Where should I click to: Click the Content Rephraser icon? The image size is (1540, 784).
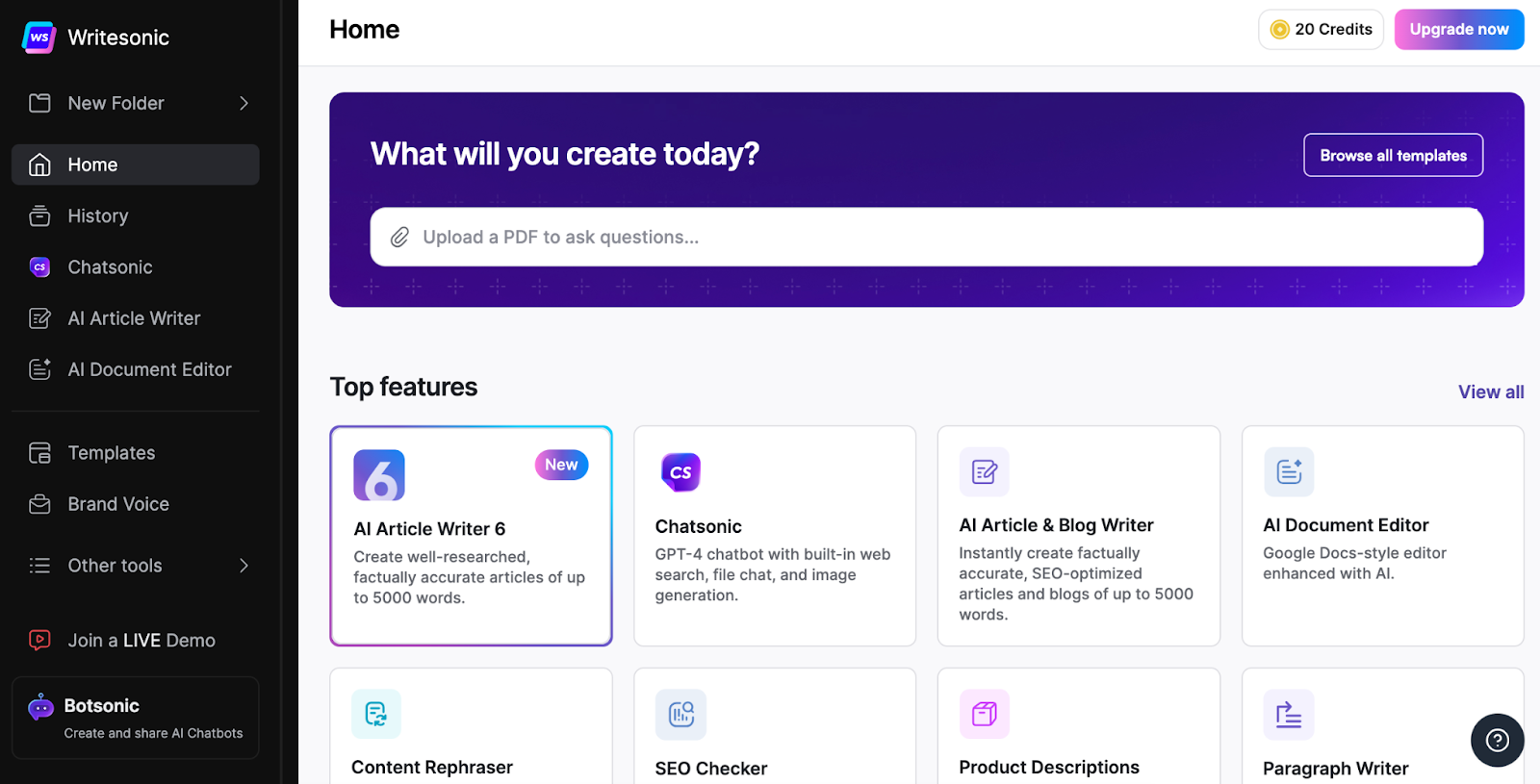[x=376, y=714]
